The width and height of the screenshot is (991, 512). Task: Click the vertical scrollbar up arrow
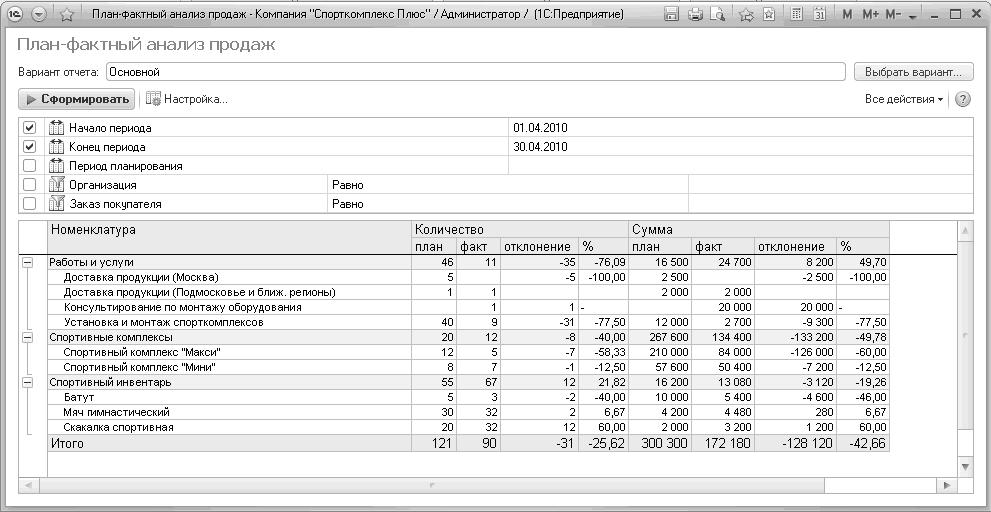tap(965, 231)
